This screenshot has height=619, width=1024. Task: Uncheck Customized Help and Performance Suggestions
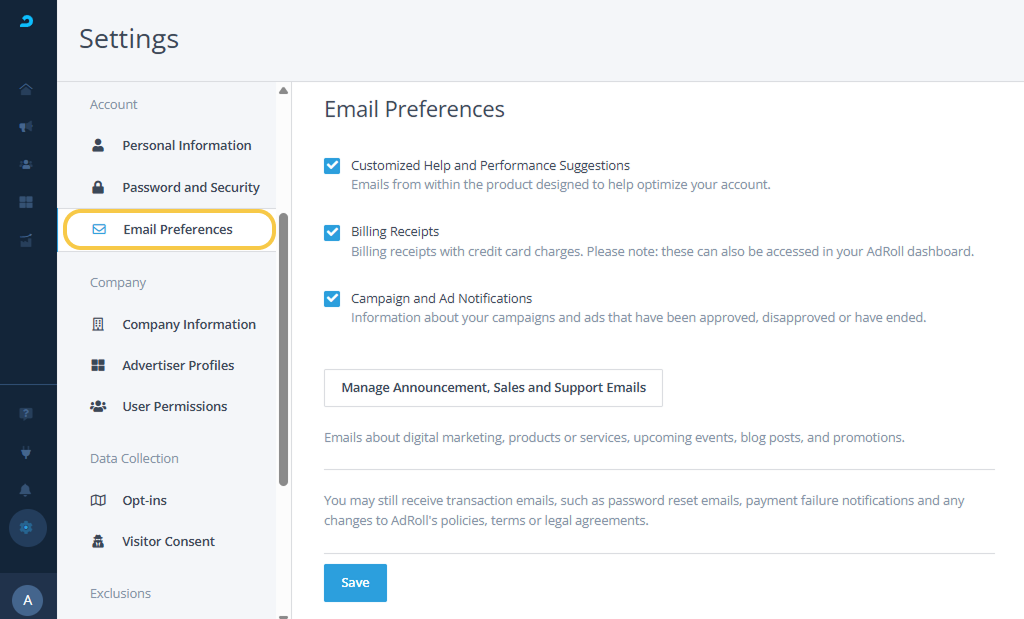pos(332,166)
